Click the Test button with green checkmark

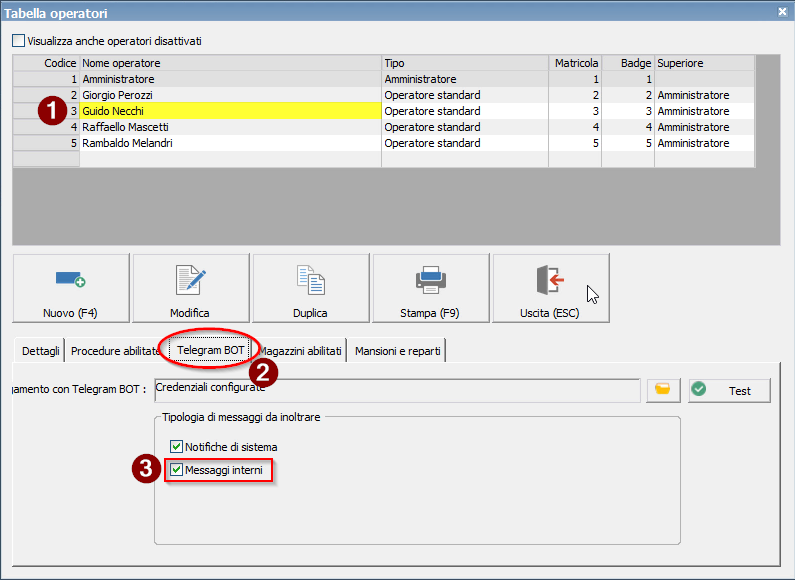729,390
